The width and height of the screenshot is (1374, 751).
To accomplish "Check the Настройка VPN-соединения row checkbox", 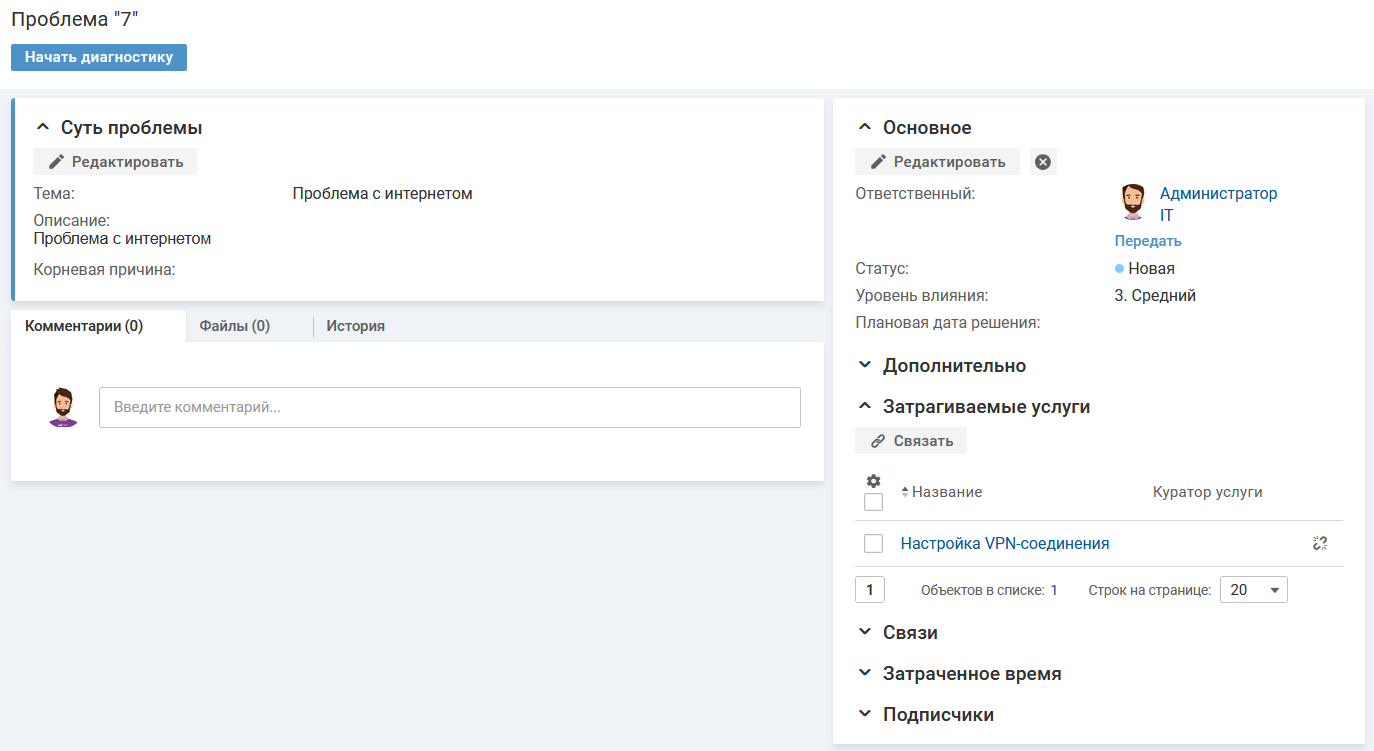I will (x=873, y=543).
